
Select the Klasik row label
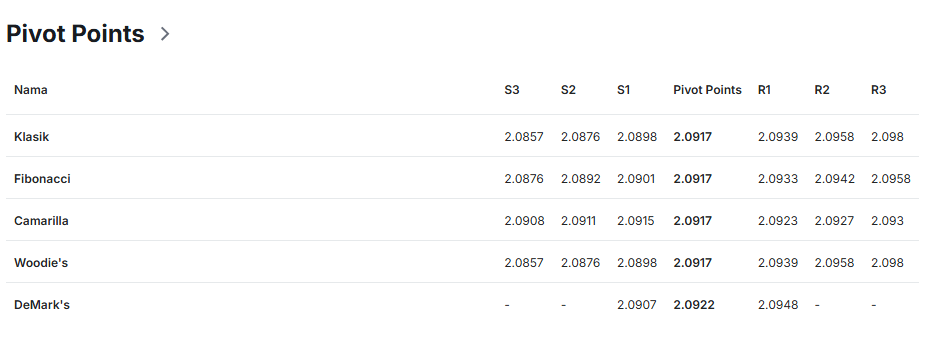(31, 137)
